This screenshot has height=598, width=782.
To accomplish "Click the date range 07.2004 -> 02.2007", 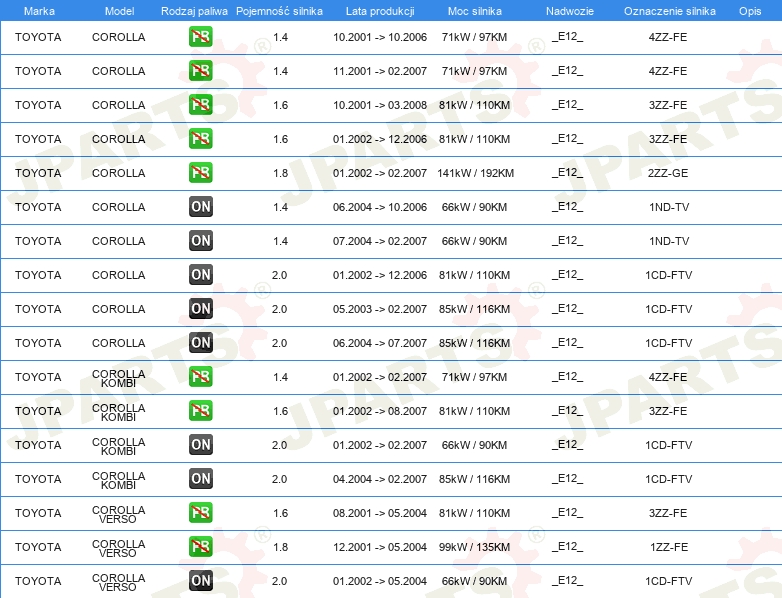I will point(380,241).
